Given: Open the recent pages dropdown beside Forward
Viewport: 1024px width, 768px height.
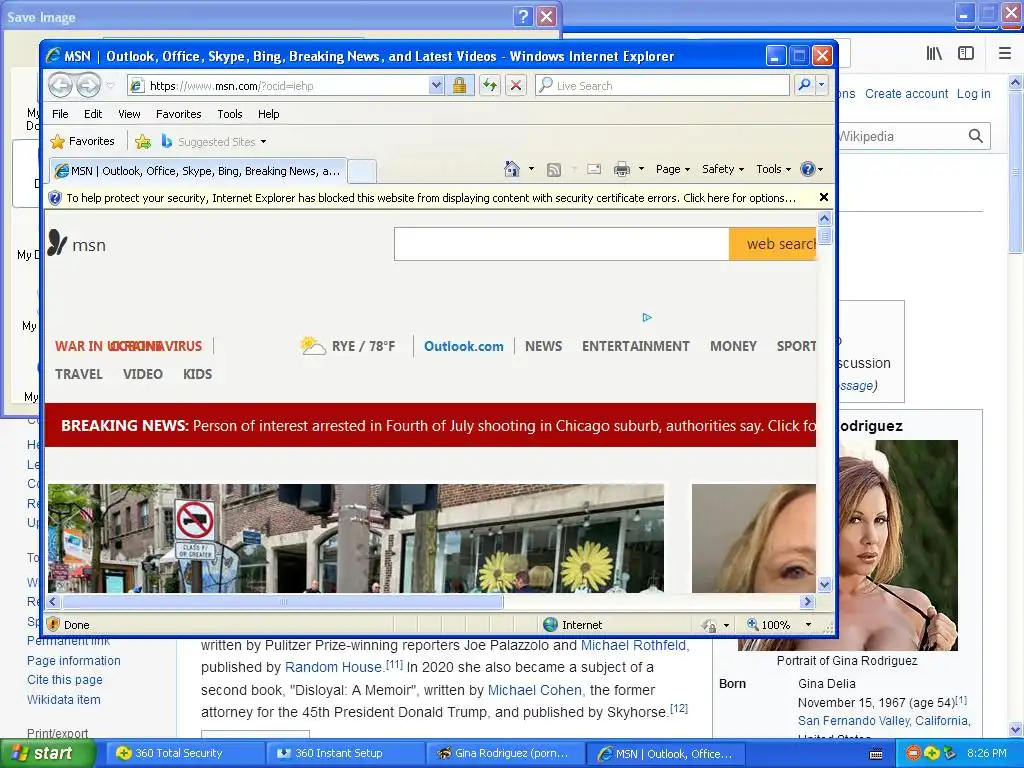Looking at the screenshot, I should pyautogui.click(x=110, y=86).
